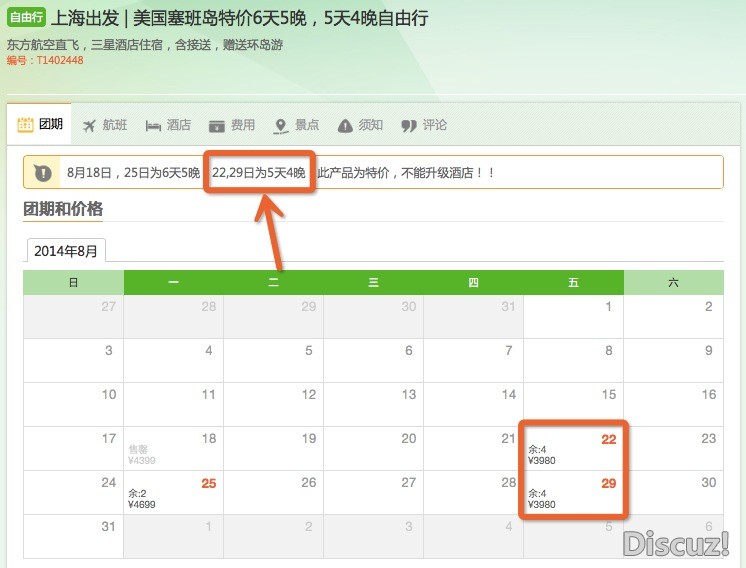Open the 团期 tab
Screen dimensions: 746x568
(39, 125)
